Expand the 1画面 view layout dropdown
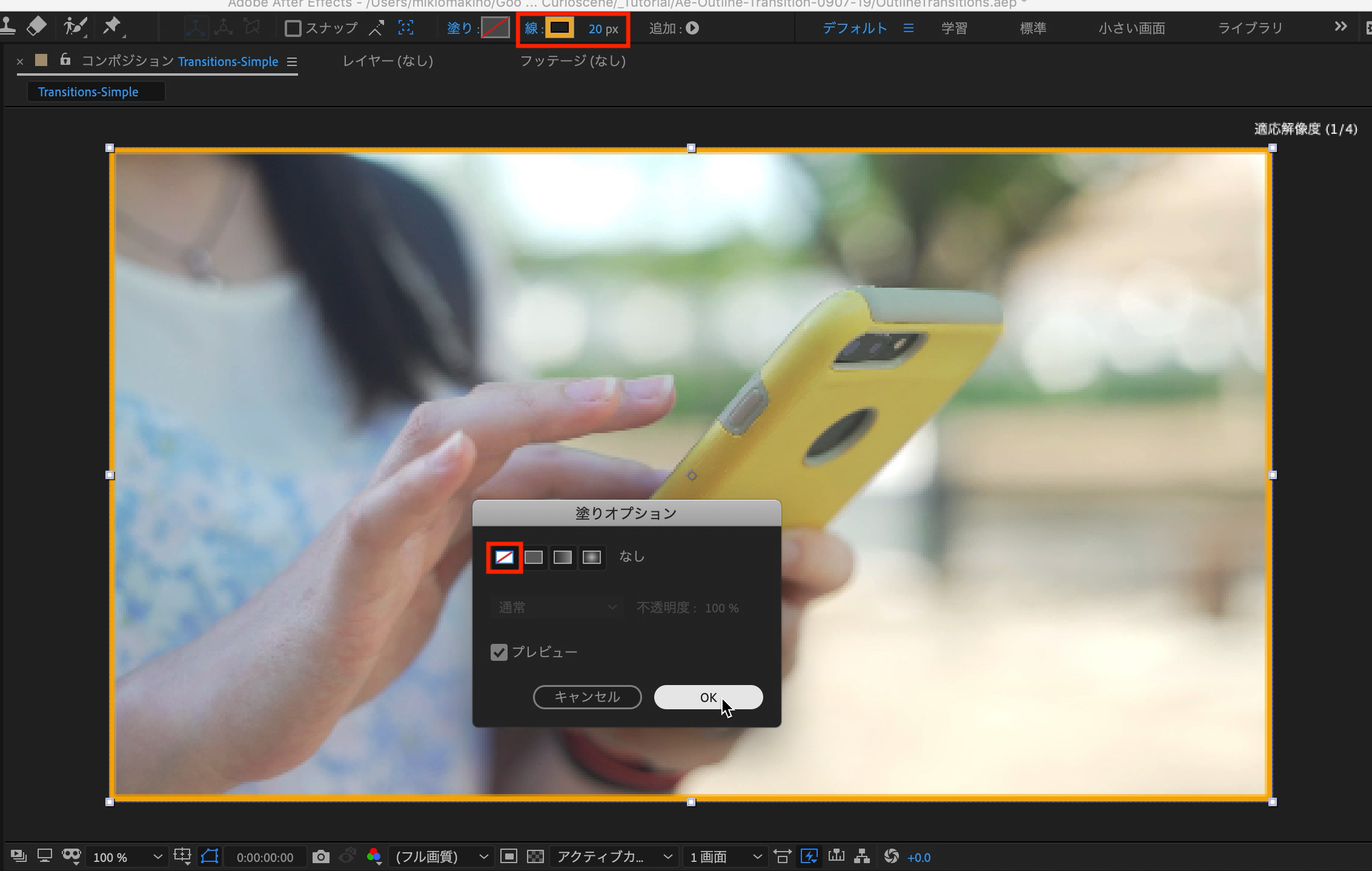 click(x=724, y=856)
